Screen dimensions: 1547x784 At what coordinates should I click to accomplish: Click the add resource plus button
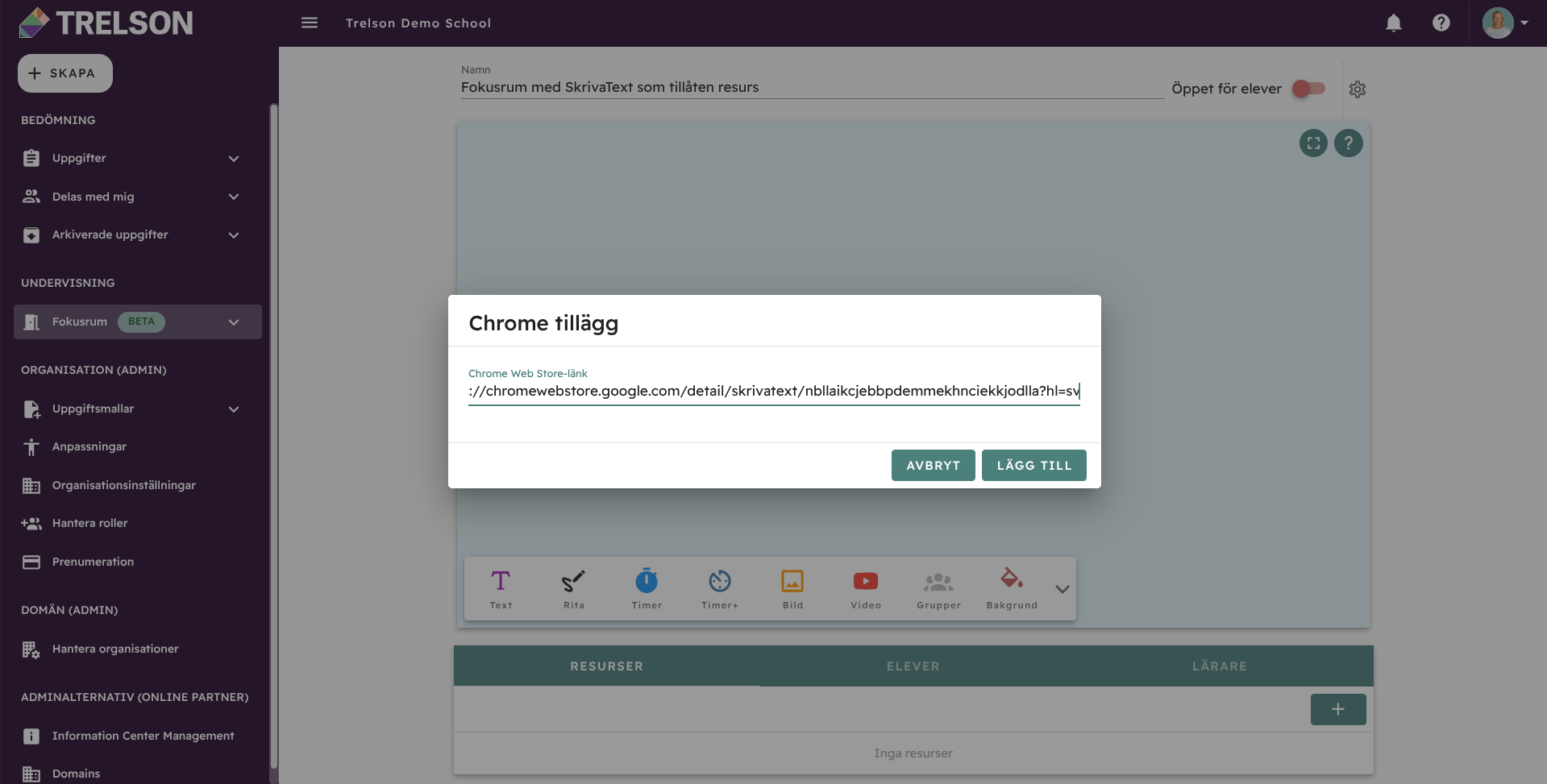tap(1338, 709)
